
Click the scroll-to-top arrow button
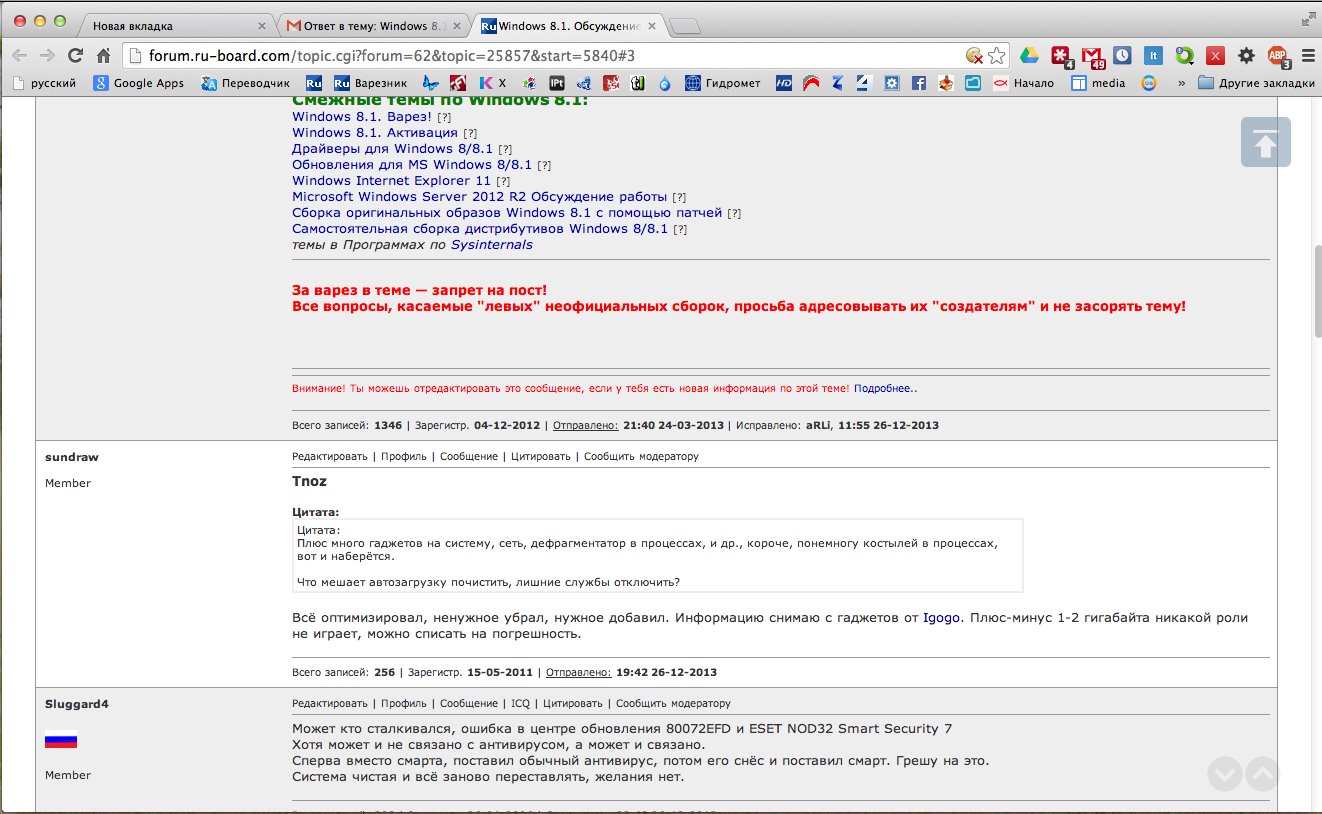pyautogui.click(x=1265, y=142)
